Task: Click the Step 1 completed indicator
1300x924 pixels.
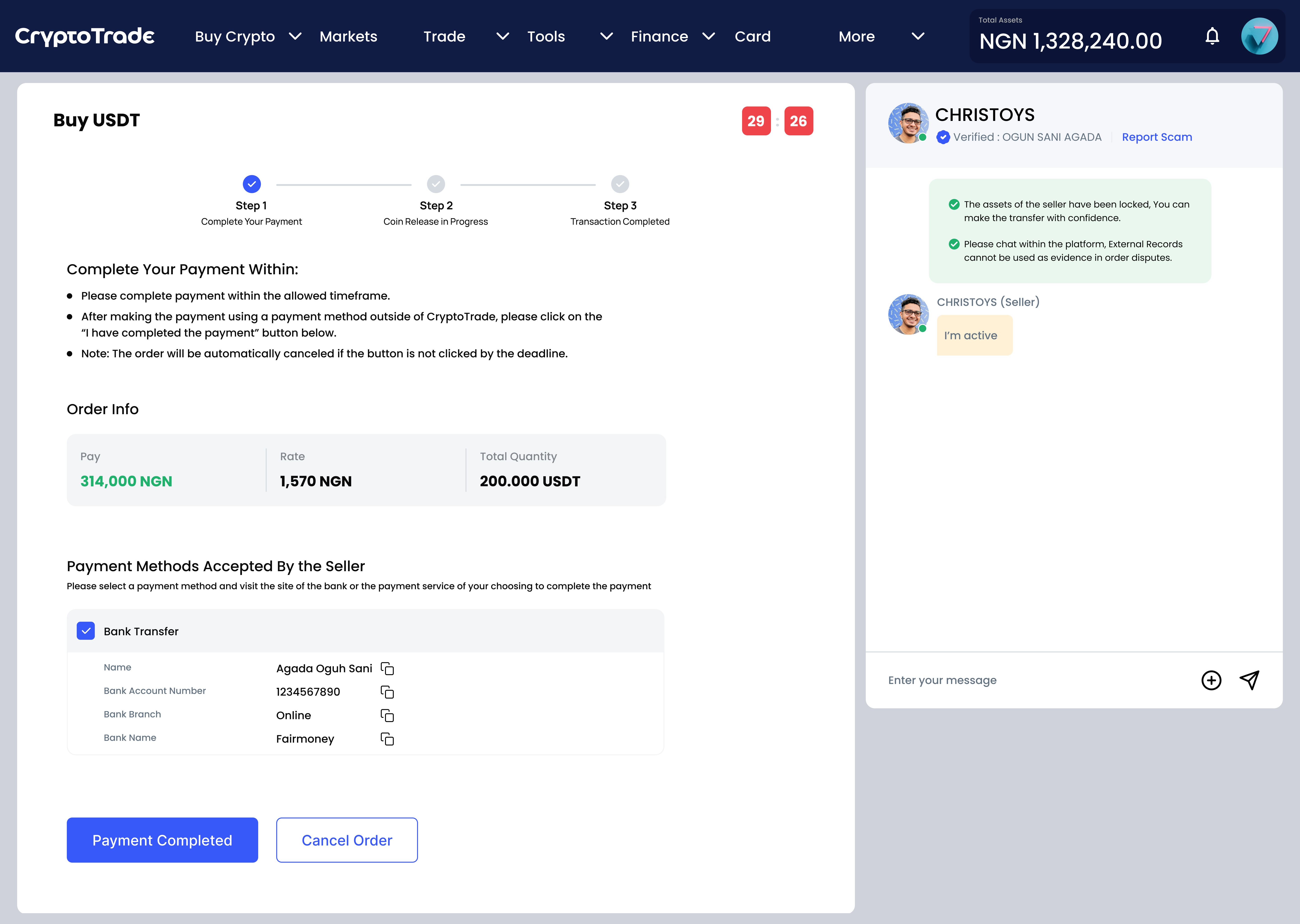Action: click(252, 184)
